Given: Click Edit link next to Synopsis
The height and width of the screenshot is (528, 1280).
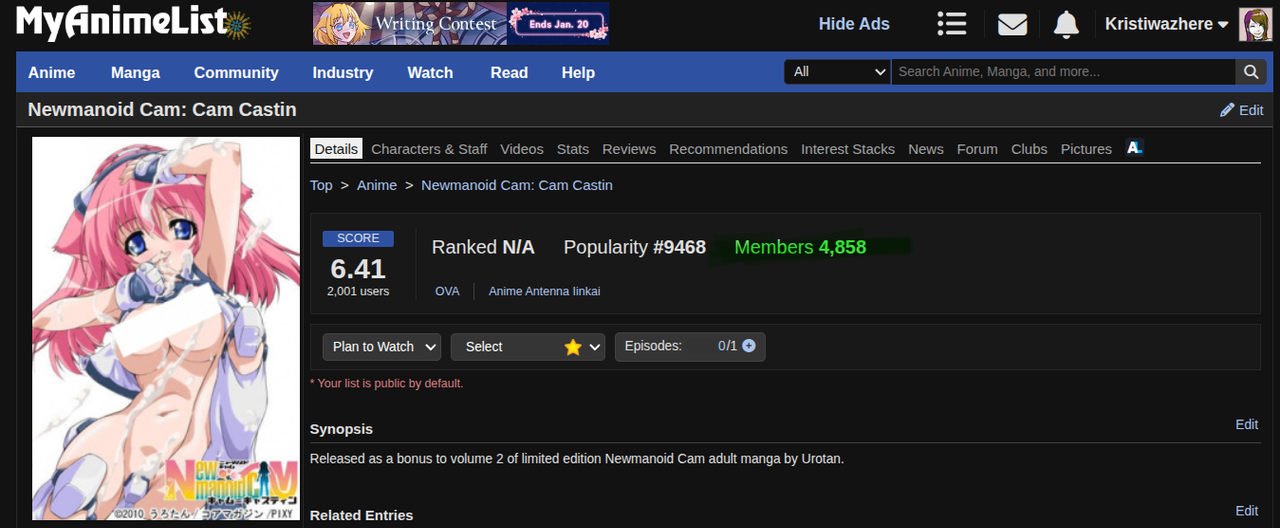Looking at the screenshot, I should 1247,424.
